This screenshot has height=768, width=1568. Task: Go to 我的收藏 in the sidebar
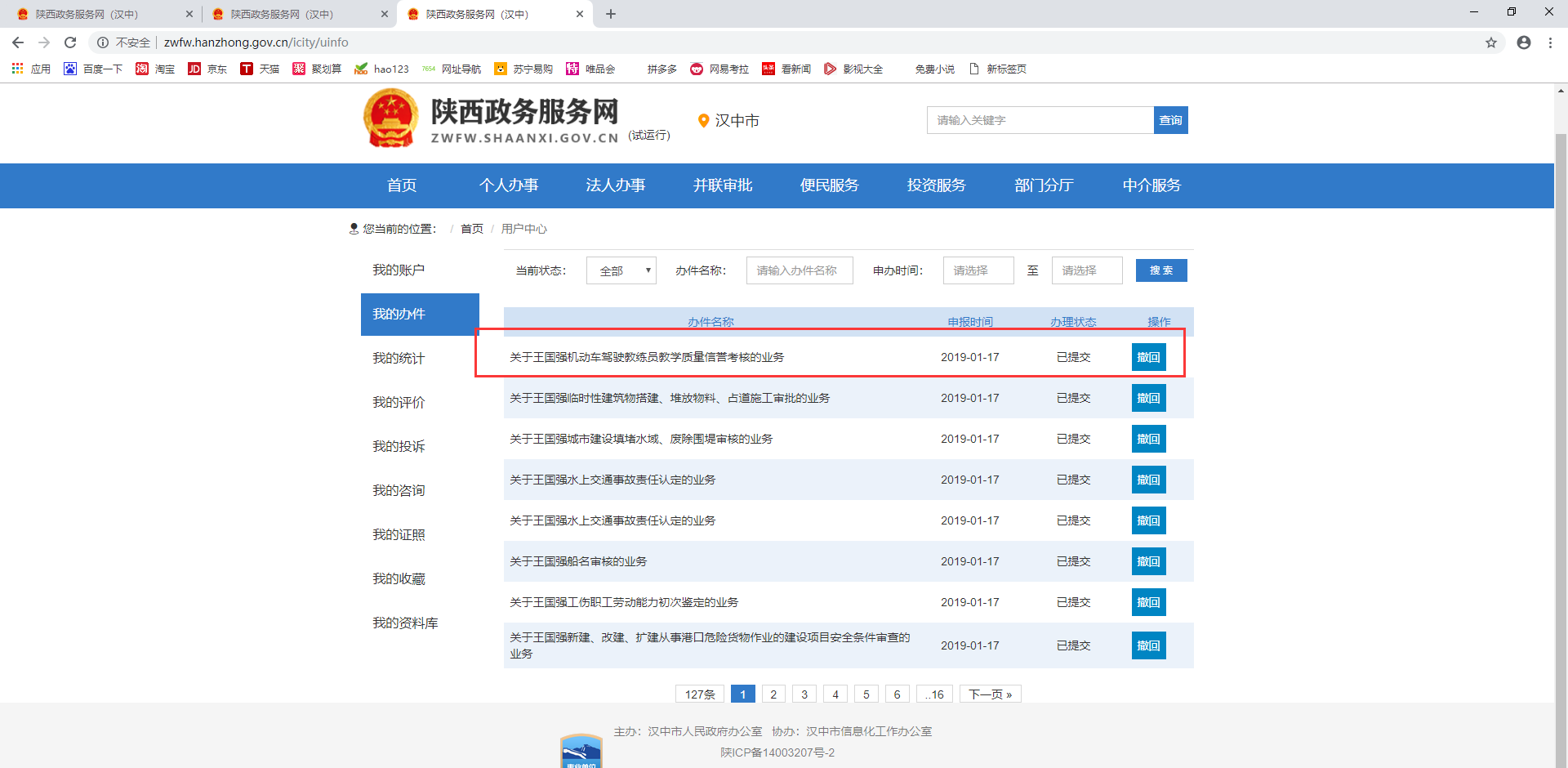click(x=399, y=578)
